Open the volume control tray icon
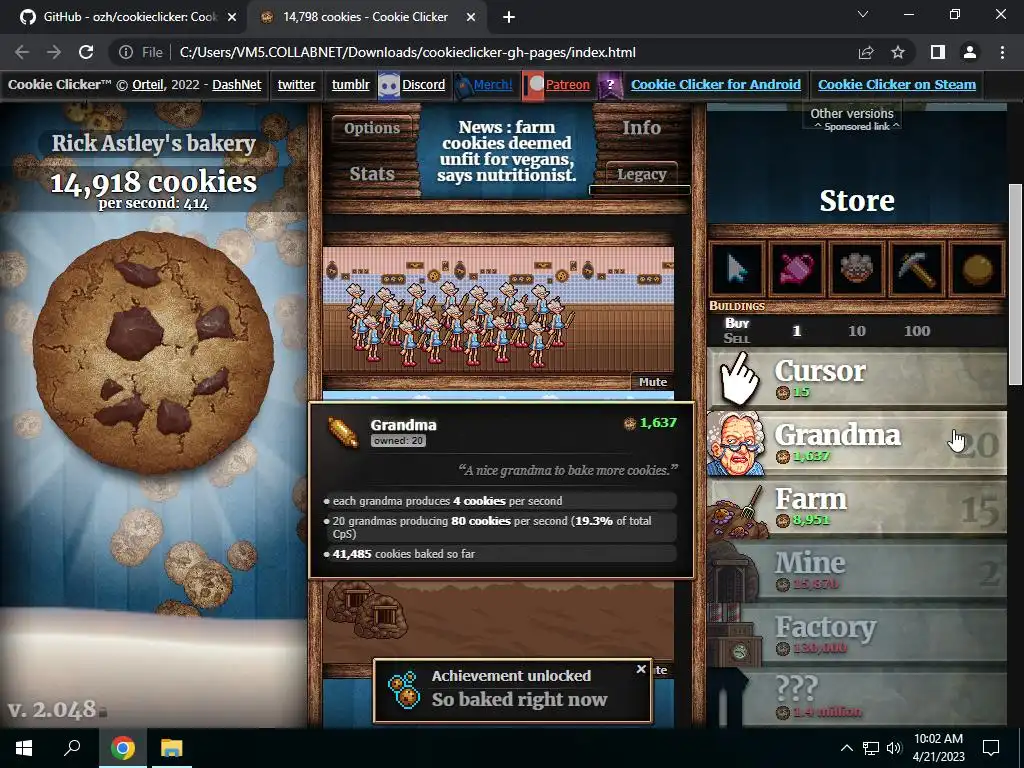 click(x=894, y=748)
